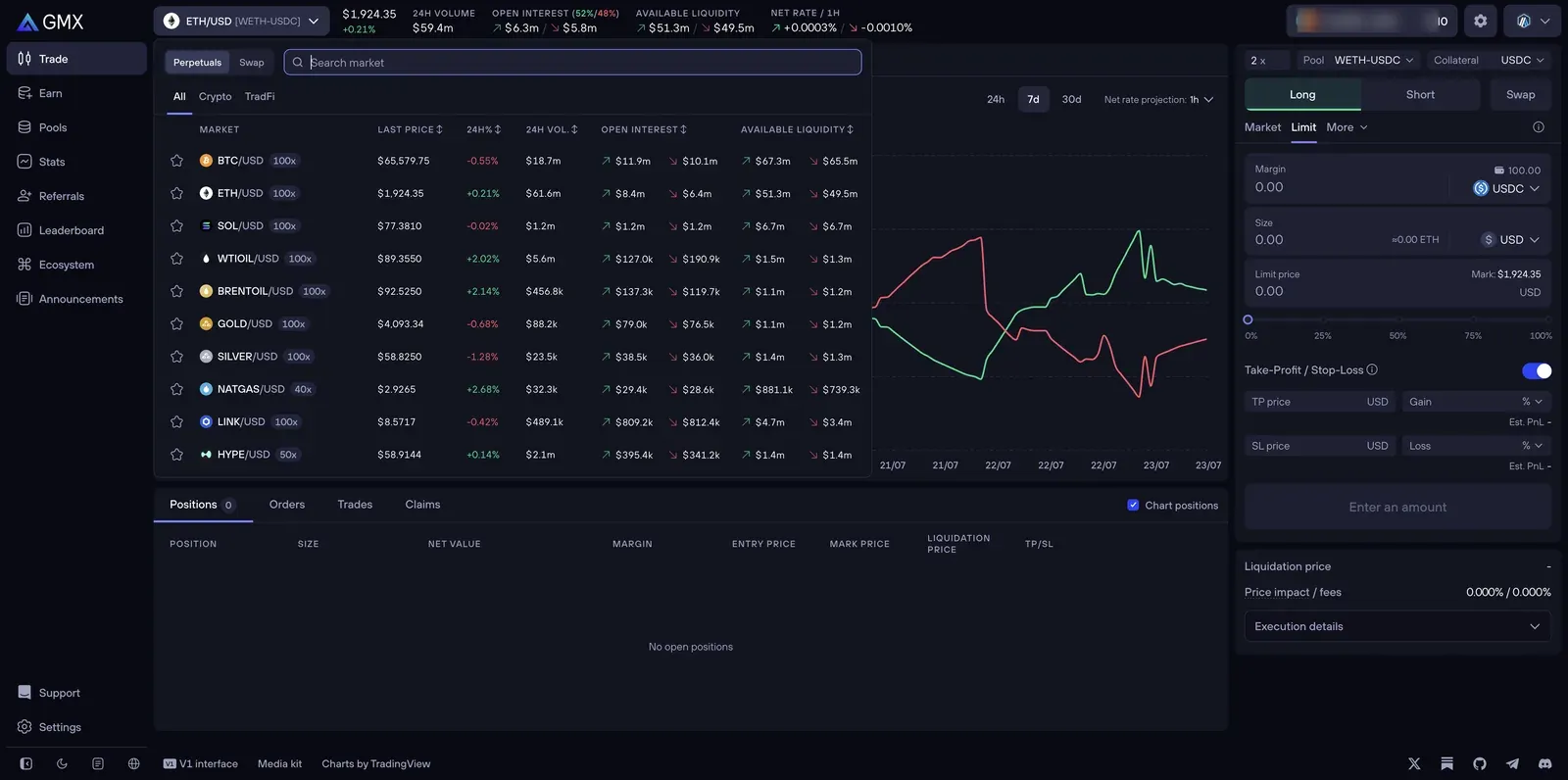This screenshot has width=1568, height=780.
Task: Open the Media kit link
Action: (279, 763)
